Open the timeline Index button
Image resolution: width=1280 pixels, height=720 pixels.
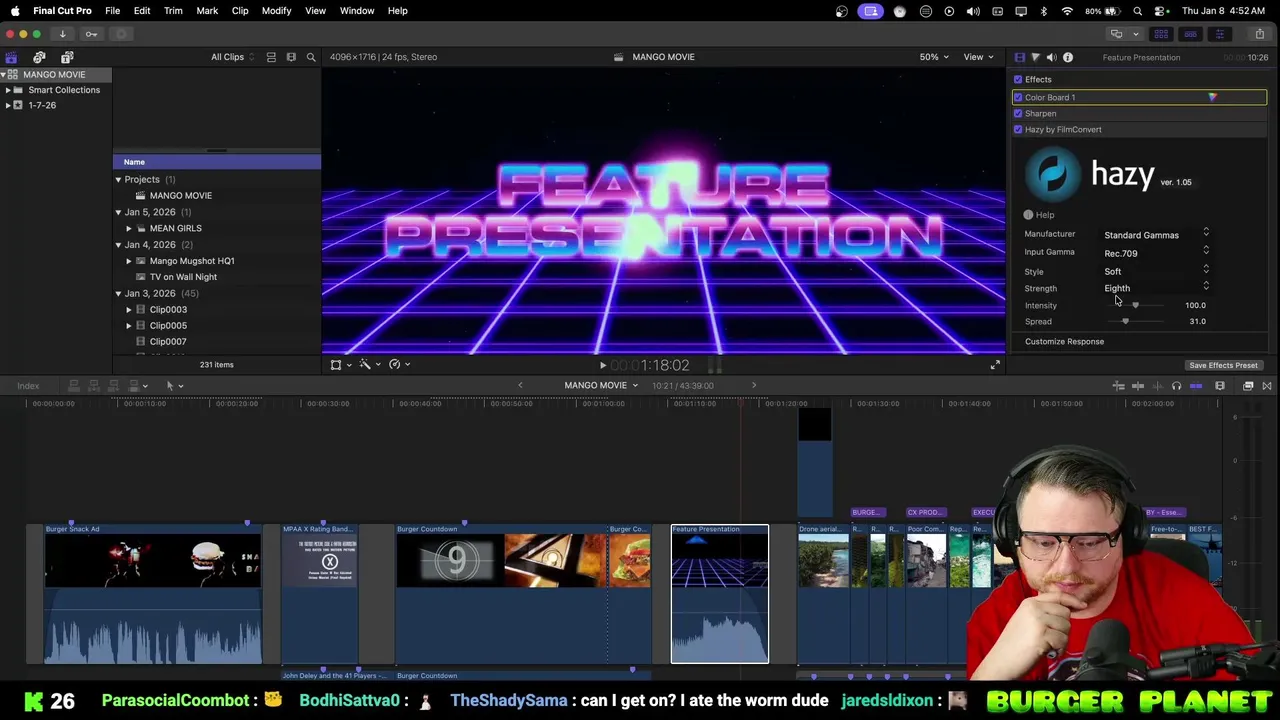(28, 386)
